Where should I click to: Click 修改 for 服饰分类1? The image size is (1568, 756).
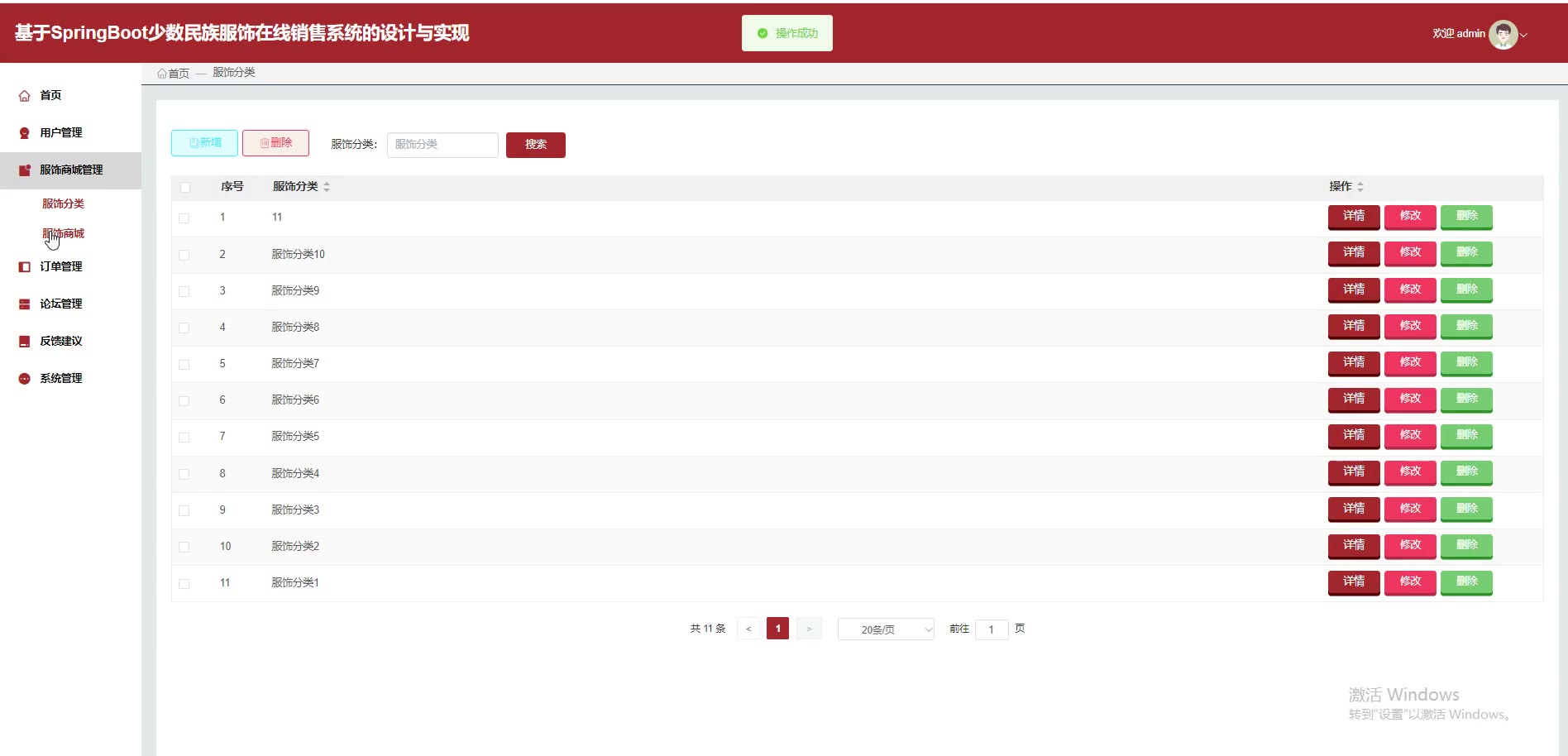[1410, 581]
